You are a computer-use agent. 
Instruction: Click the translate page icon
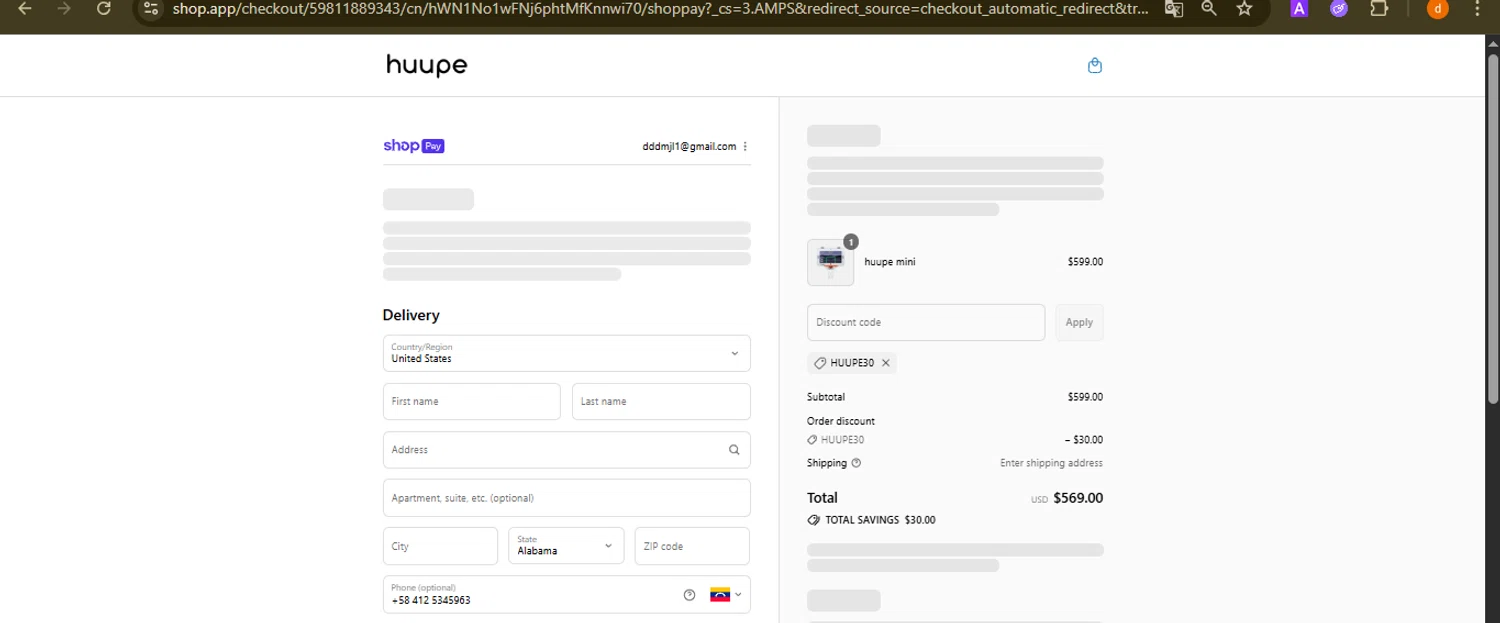(1174, 9)
